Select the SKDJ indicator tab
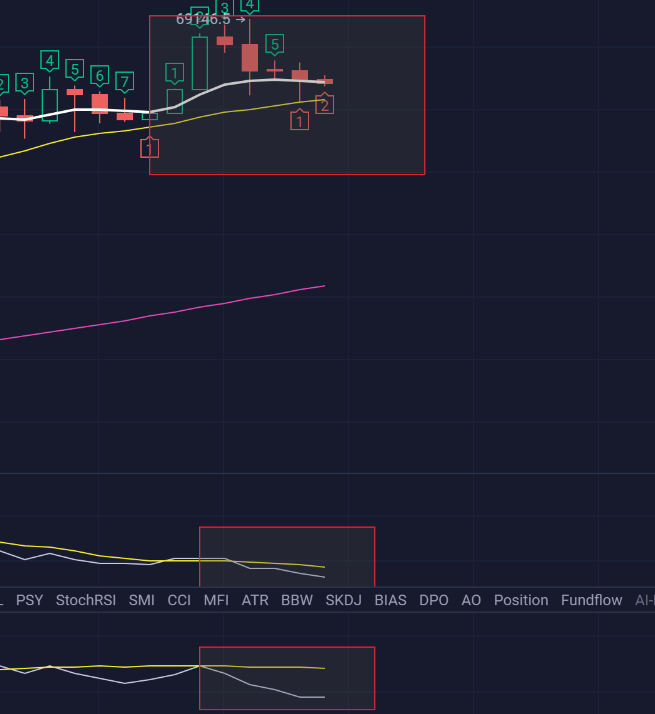Image resolution: width=655 pixels, height=714 pixels. click(x=343, y=600)
